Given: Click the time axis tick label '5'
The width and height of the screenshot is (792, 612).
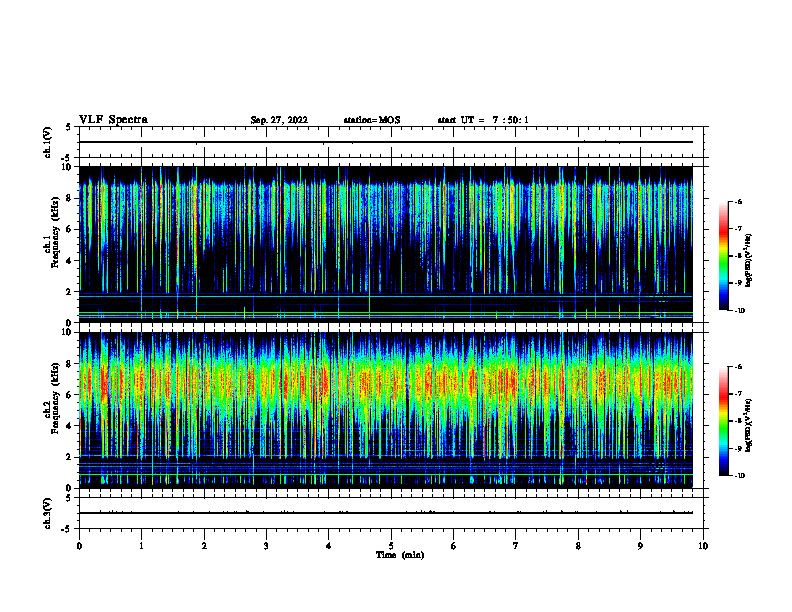Looking at the screenshot, I should pyautogui.click(x=391, y=546).
